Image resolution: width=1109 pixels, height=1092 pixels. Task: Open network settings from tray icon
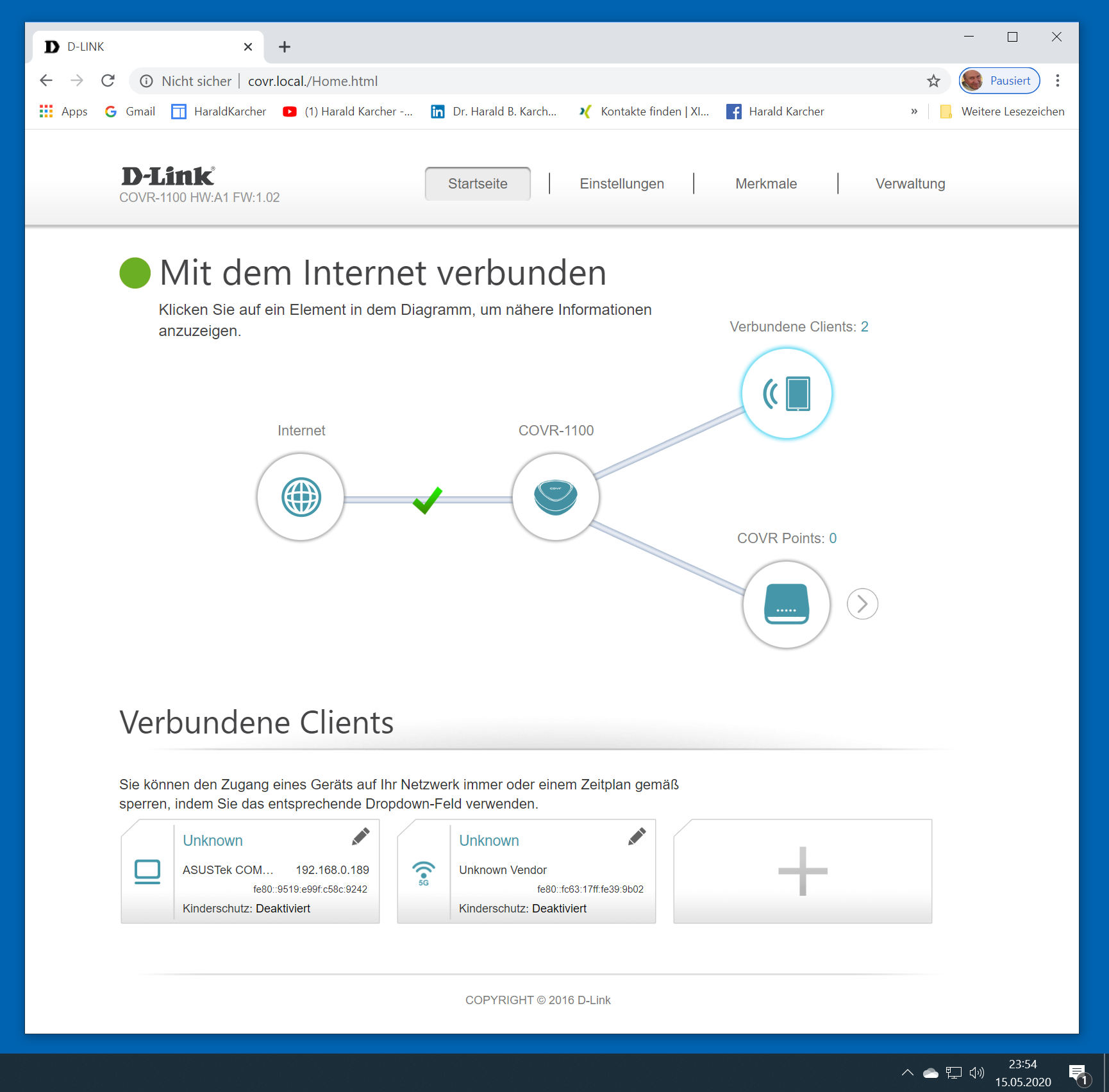(x=954, y=1072)
